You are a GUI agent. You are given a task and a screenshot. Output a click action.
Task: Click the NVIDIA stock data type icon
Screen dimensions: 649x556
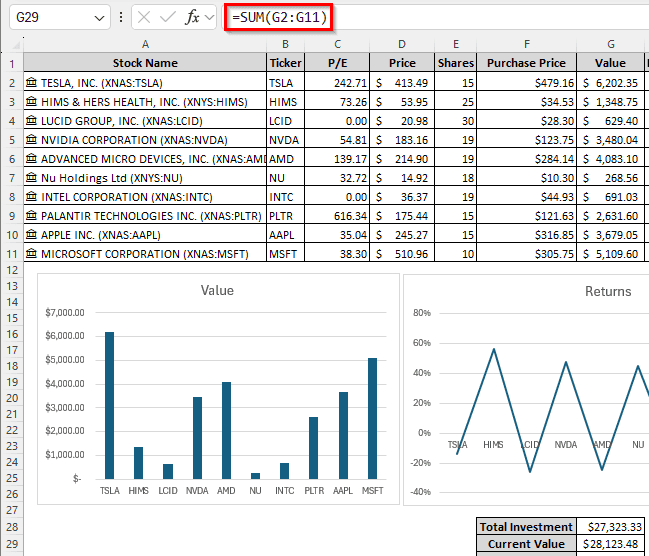coord(31,140)
